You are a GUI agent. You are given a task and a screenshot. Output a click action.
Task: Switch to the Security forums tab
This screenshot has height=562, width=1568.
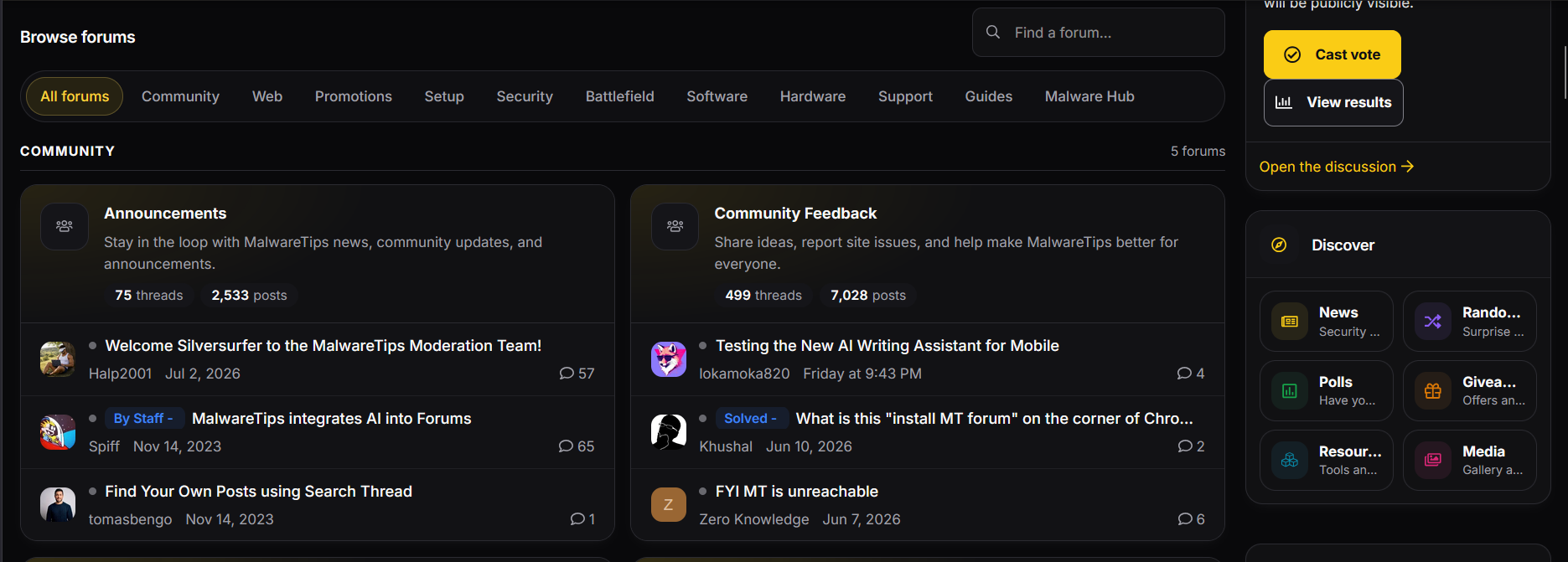[x=525, y=96]
